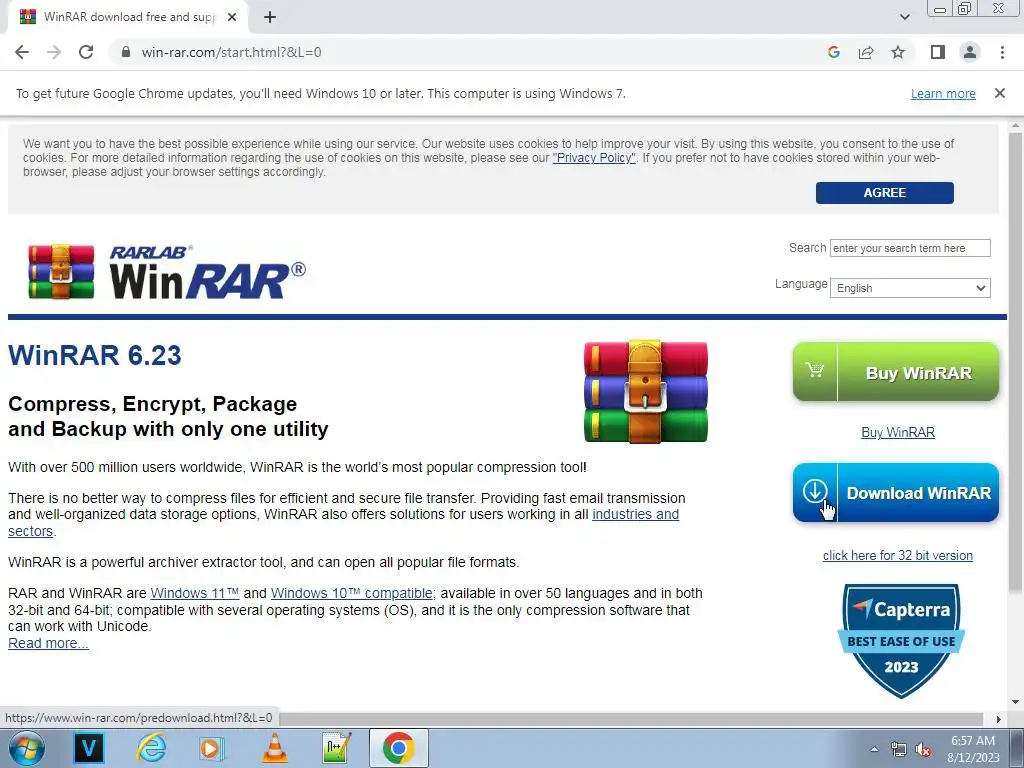Open Chrome three-dot menu
1024x768 pixels.
click(1002, 52)
